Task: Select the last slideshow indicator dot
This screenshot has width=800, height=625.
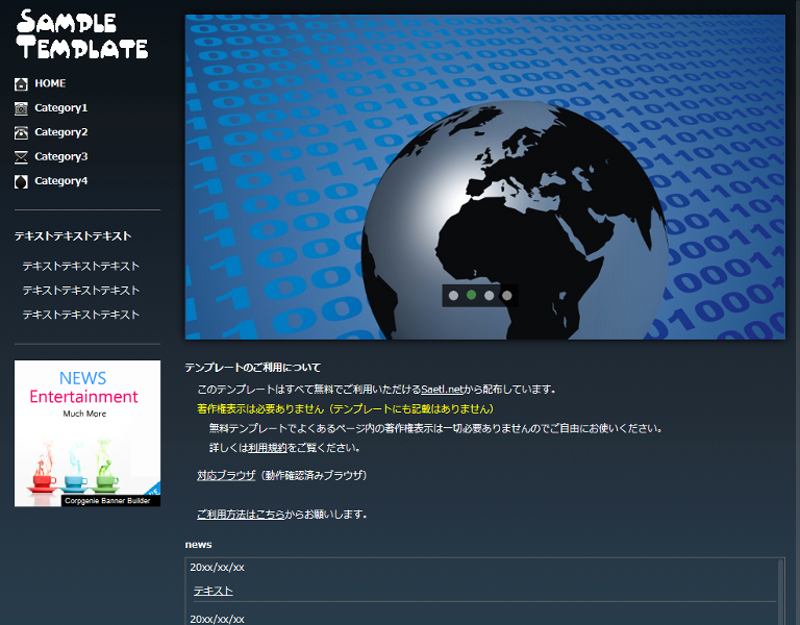Action: coord(506,295)
